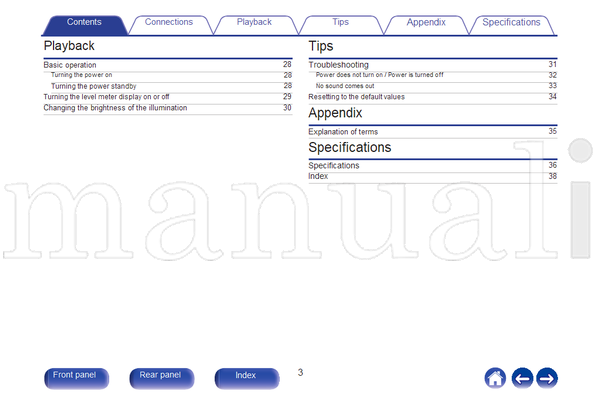
Task: Open the Connections tab
Action: [x=169, y=25]
